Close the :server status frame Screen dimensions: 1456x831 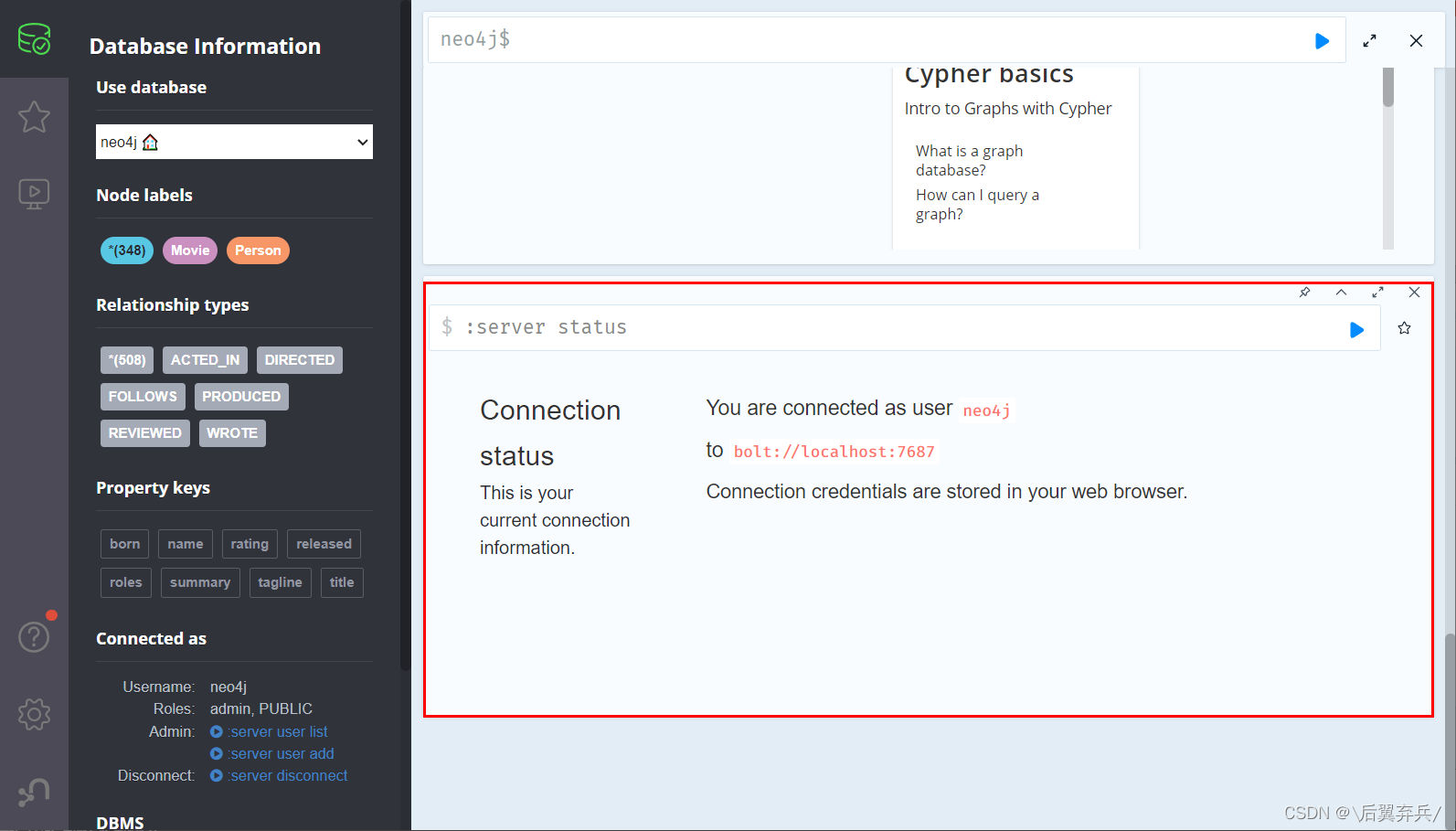1414,293
